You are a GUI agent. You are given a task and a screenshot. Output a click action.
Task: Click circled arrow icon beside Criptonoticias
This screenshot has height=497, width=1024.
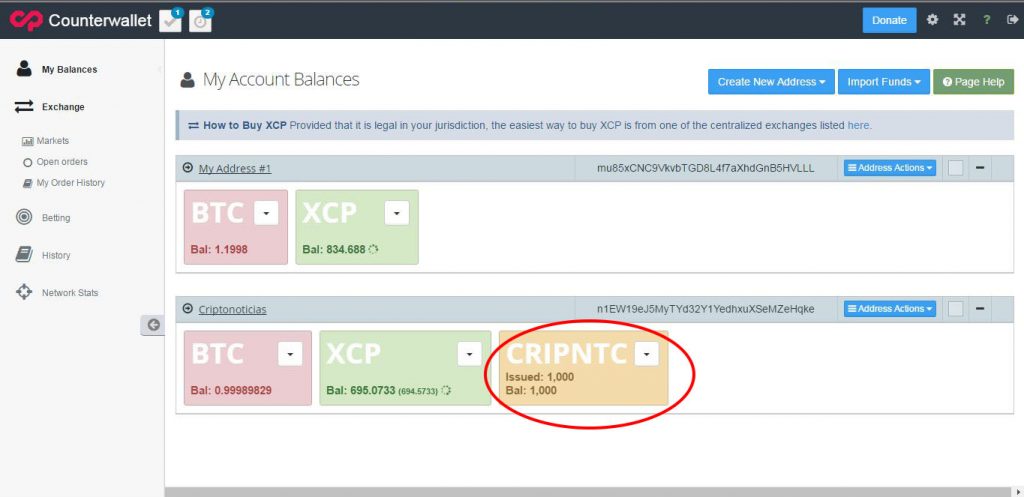click(x=188, y=309)
